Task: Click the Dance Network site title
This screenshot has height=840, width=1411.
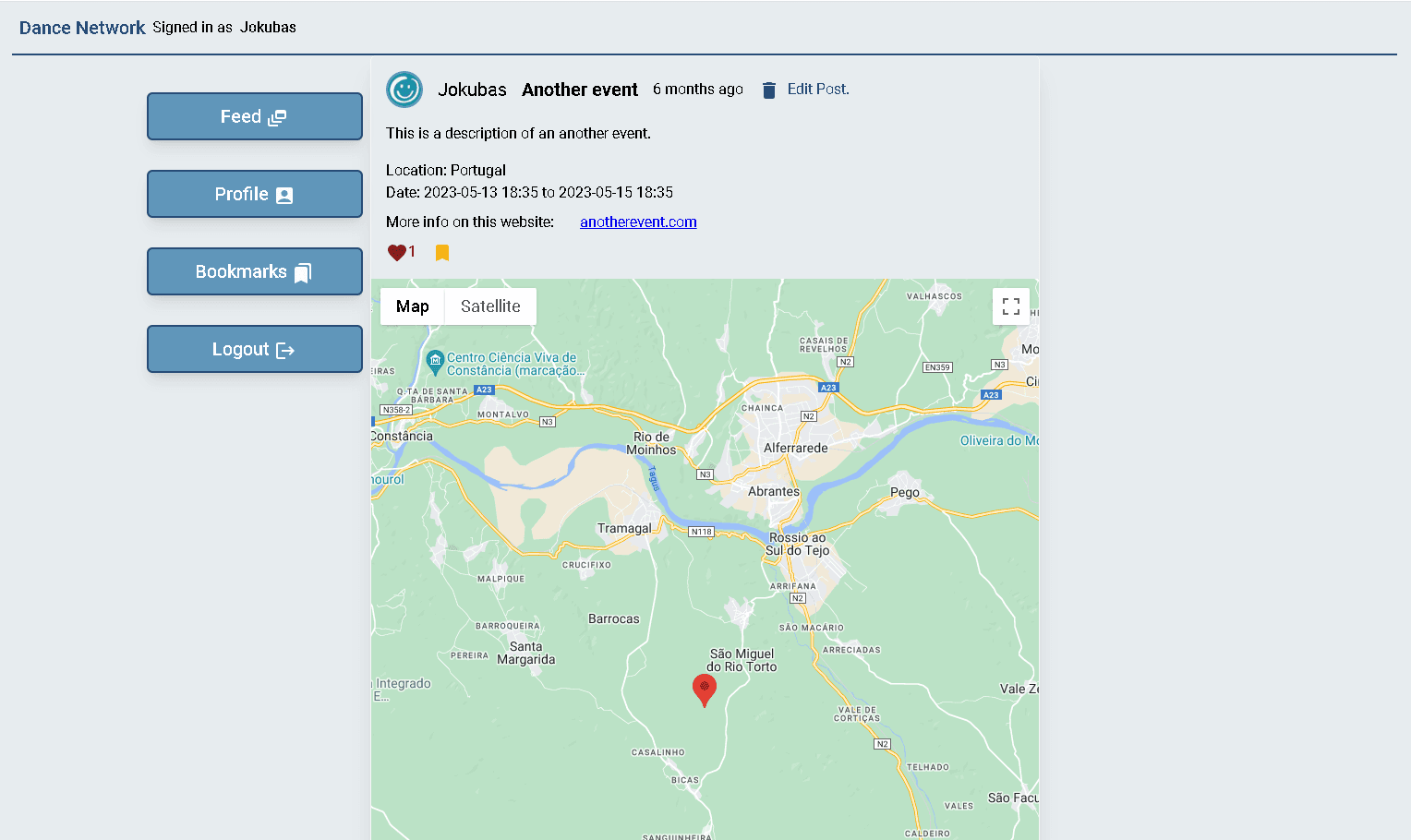Action: click(x=82, y=28)
